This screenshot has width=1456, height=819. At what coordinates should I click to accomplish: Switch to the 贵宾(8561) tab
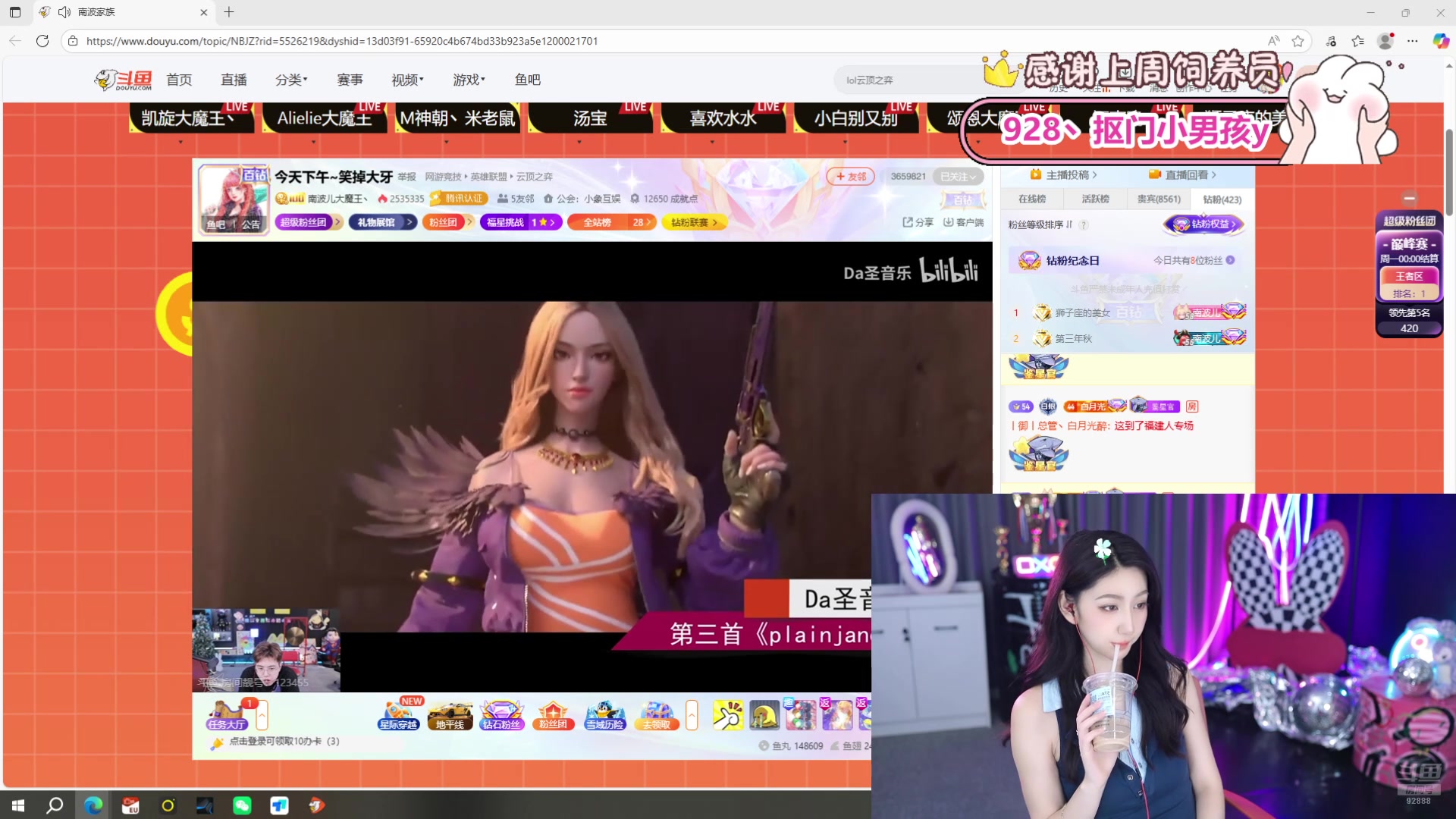(1159, 199)
